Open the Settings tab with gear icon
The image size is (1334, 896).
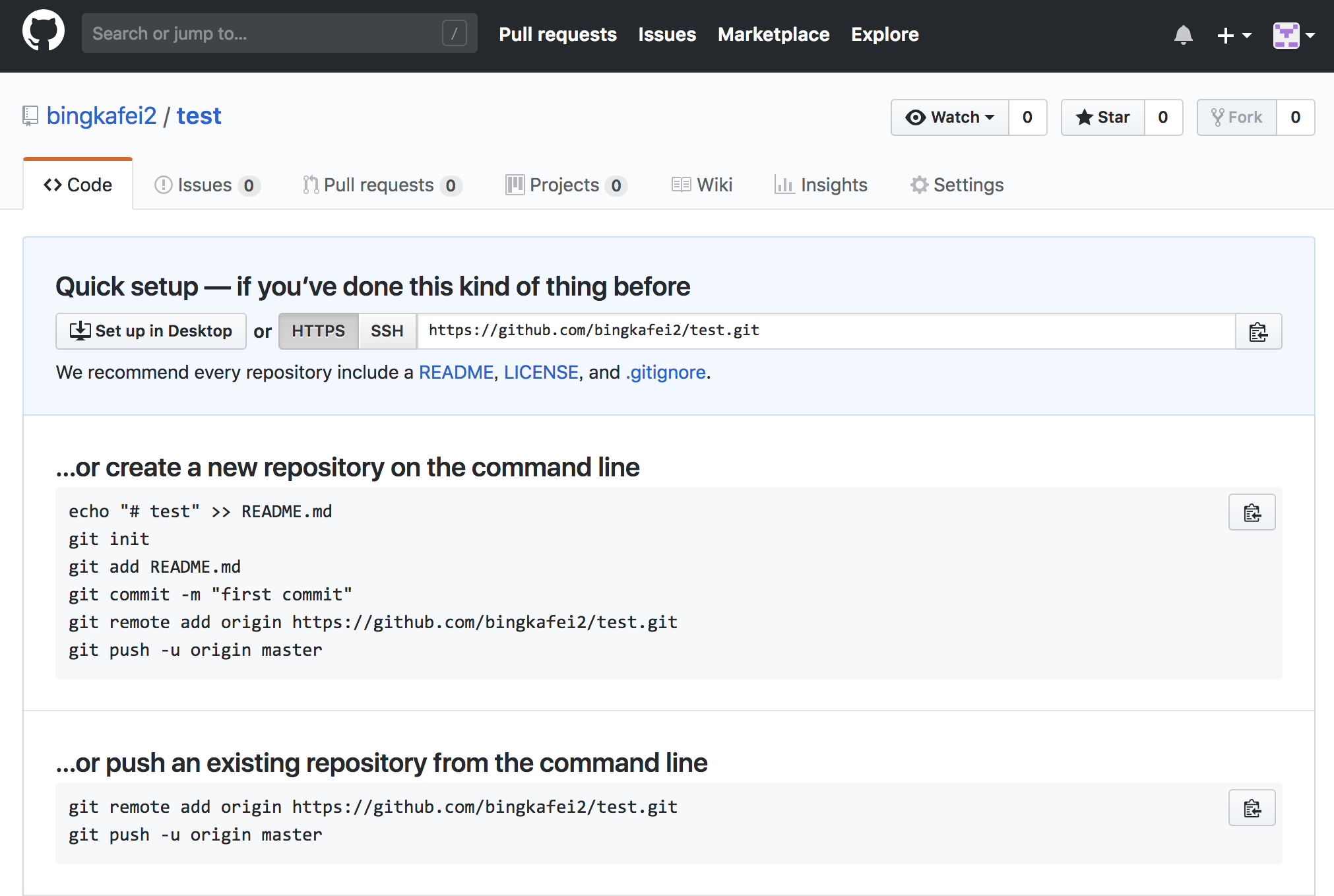(957, 185)
